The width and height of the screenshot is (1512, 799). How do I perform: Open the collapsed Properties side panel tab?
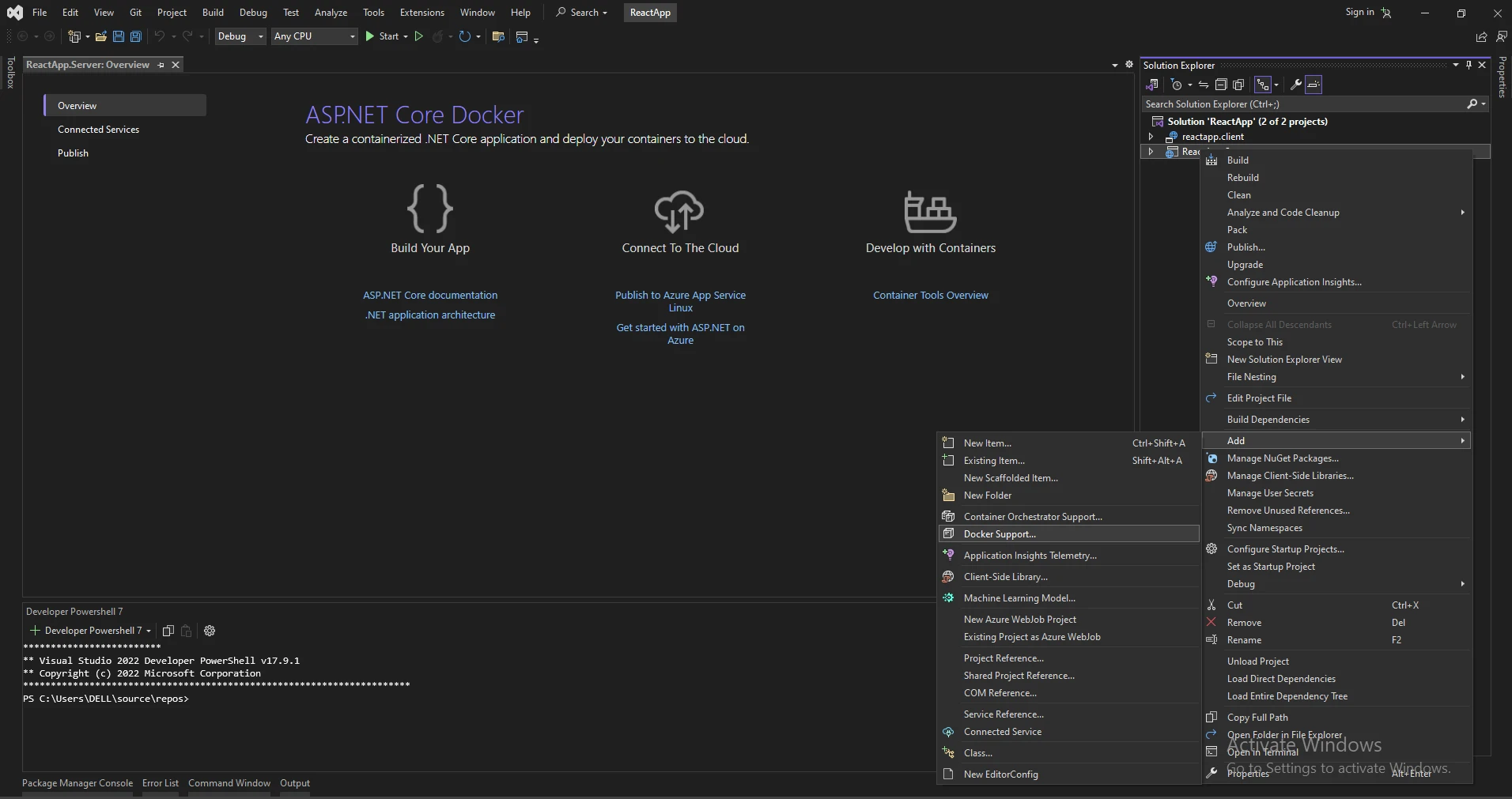pyautogui.click(x=1502, y=77)
